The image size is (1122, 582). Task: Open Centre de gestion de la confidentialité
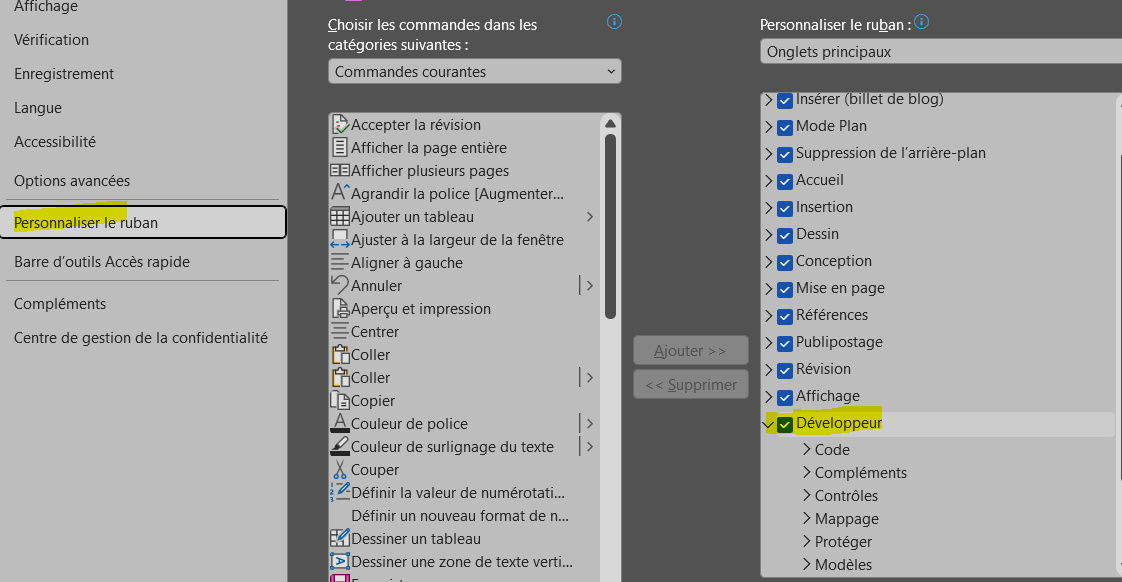(141, 338)
